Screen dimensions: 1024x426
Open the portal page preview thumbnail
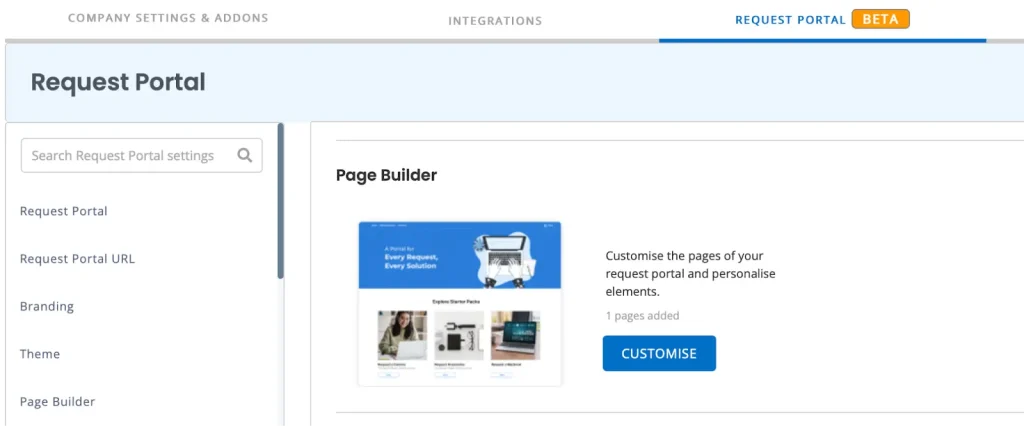(460, 303)
